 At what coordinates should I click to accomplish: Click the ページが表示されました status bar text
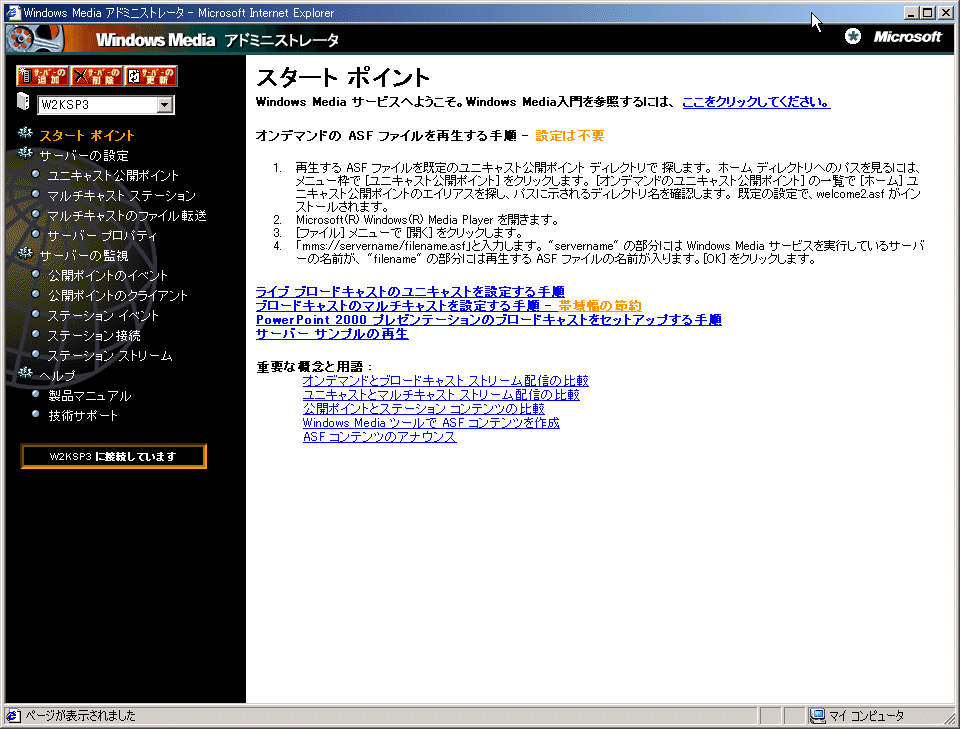coord(80,716)
